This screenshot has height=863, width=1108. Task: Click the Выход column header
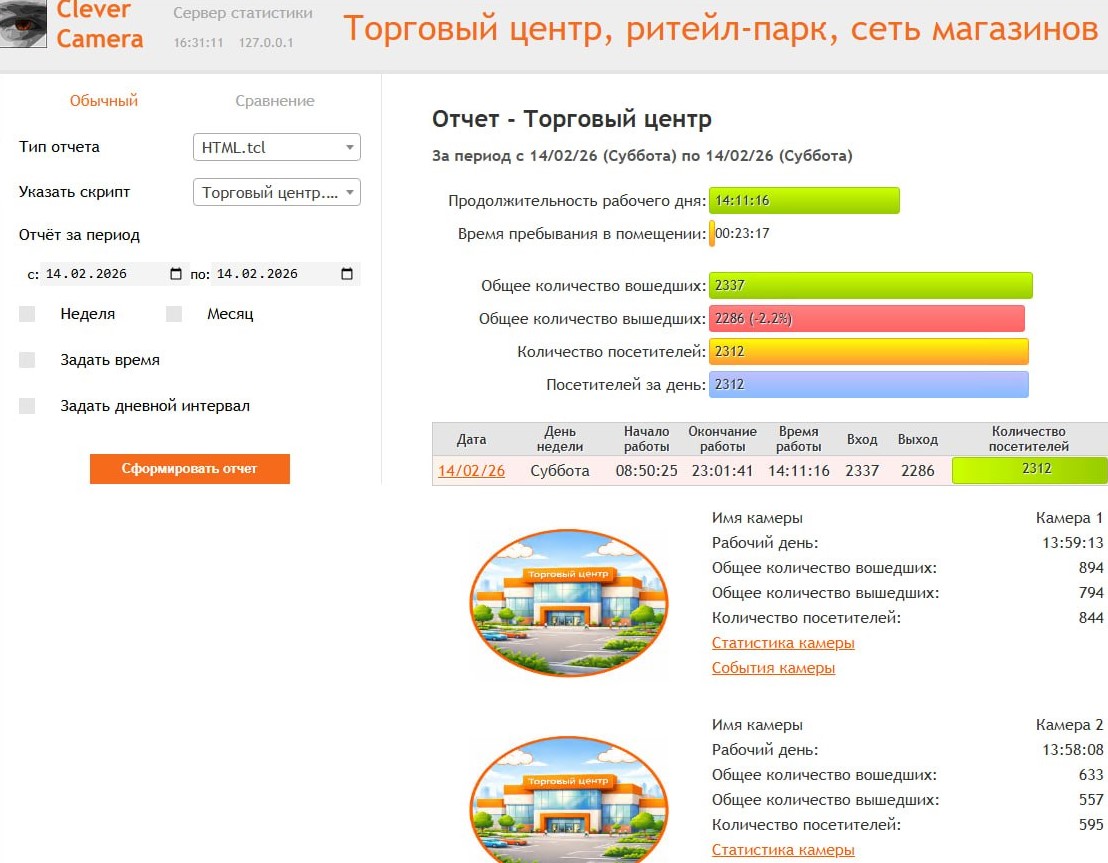click(917, 439)
